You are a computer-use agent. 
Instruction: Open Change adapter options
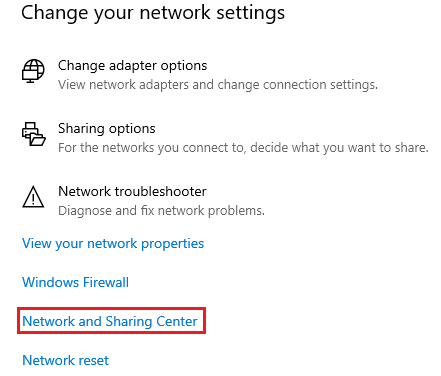click(x=132, y=66)
